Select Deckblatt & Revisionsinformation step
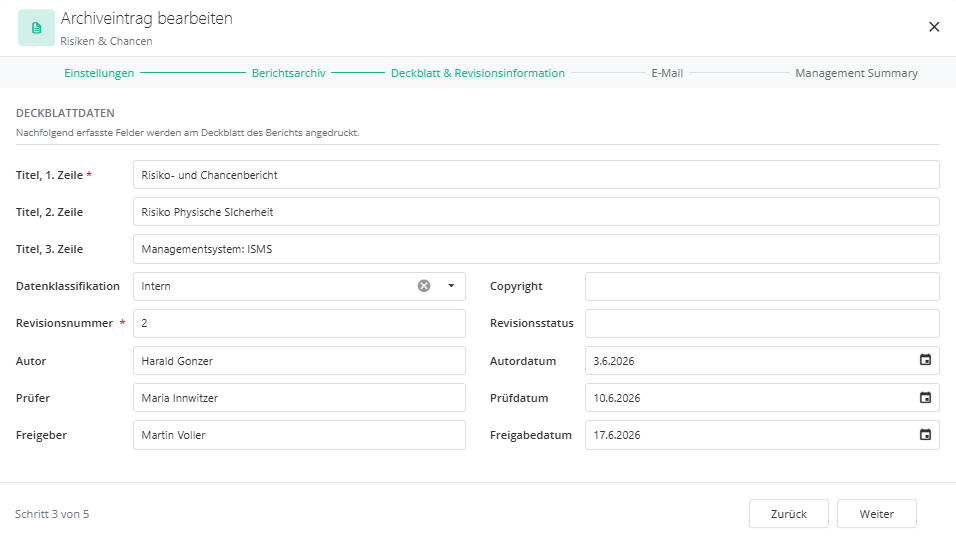The image size is (956, 543). click(477, 73)
